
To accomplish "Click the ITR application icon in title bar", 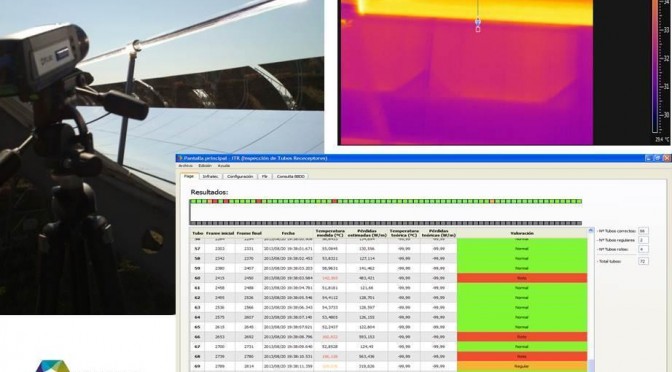I will (x=180, y=158).
